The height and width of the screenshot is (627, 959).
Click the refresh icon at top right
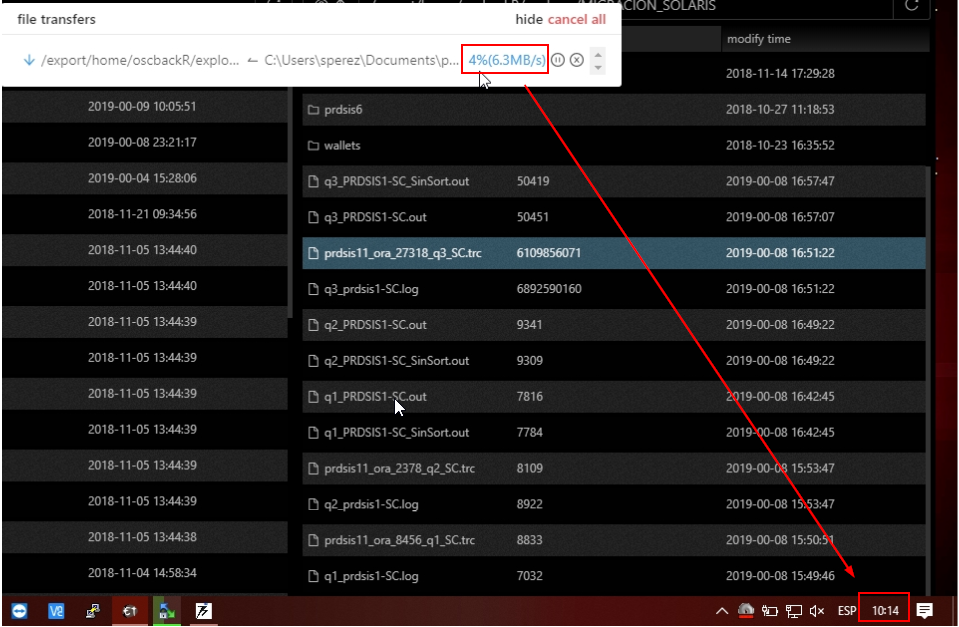pyautogui.click(x=912, y=6)
